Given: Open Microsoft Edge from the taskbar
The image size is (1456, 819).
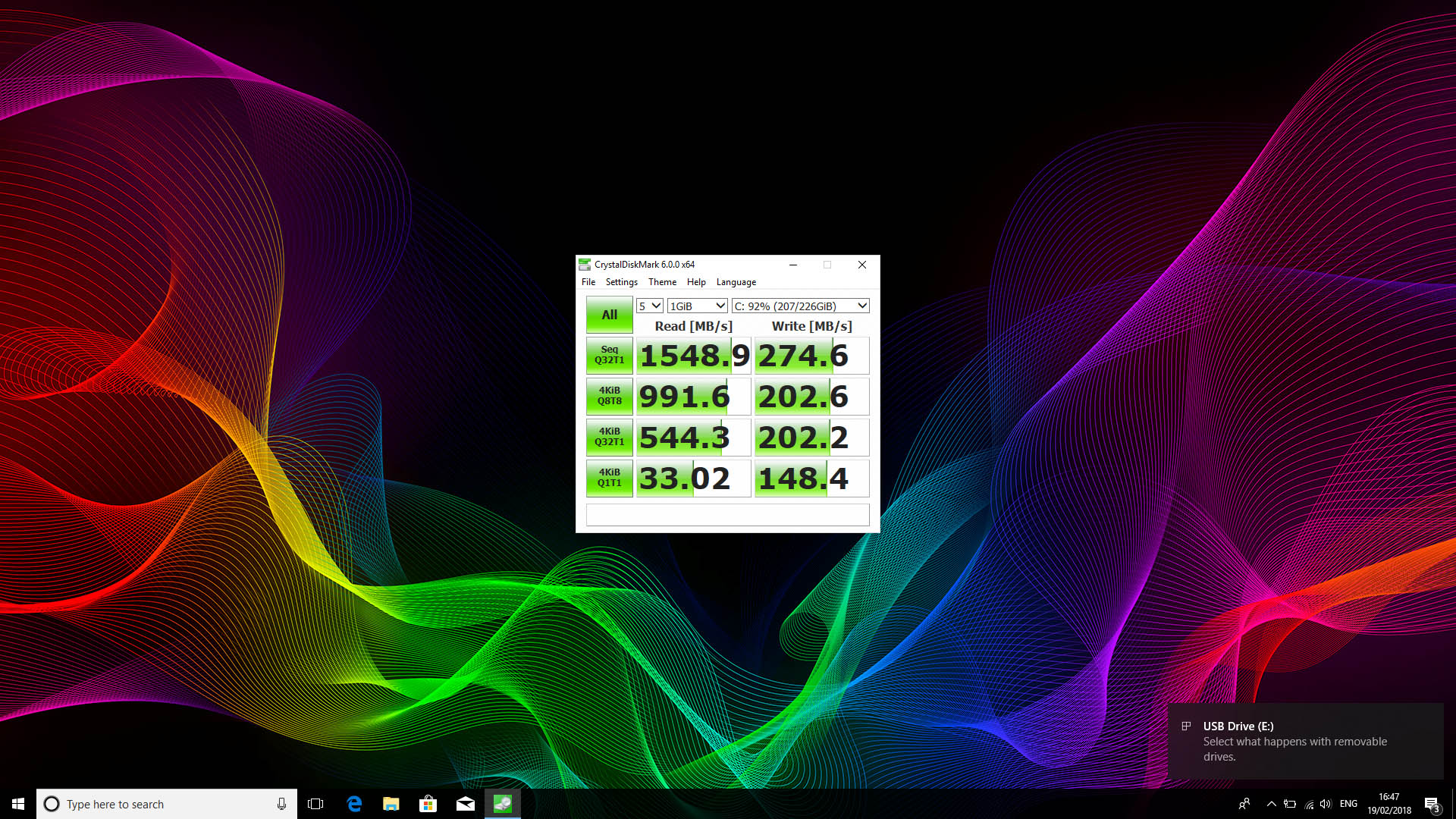Looking at the screenshot, I should point(354,804).
